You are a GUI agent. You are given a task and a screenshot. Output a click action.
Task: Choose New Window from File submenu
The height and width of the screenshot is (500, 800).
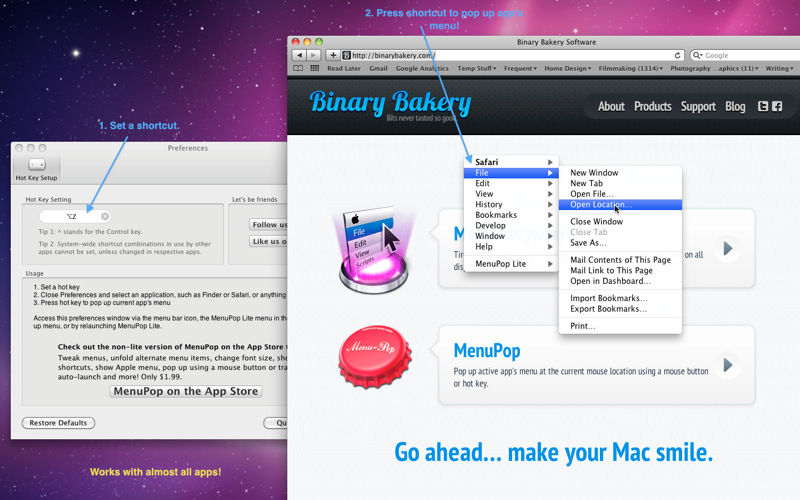(620, 172)
